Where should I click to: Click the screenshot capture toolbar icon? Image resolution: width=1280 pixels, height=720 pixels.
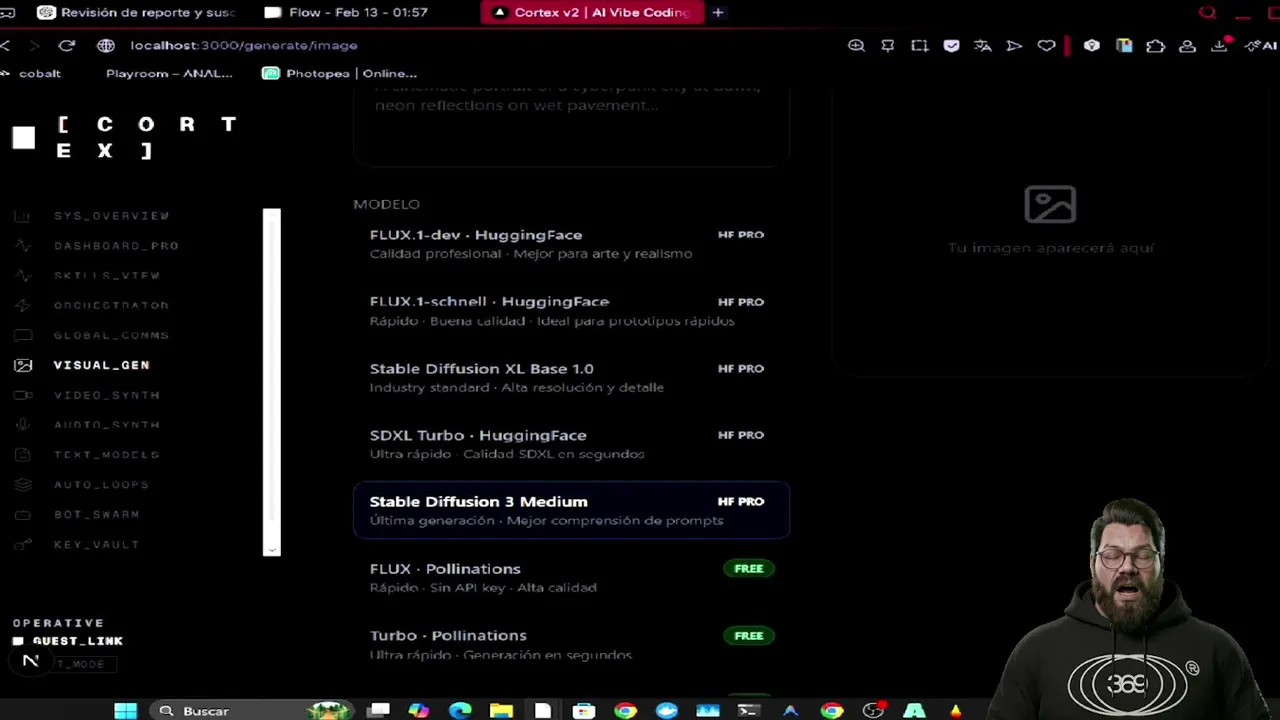coord(919,45)
